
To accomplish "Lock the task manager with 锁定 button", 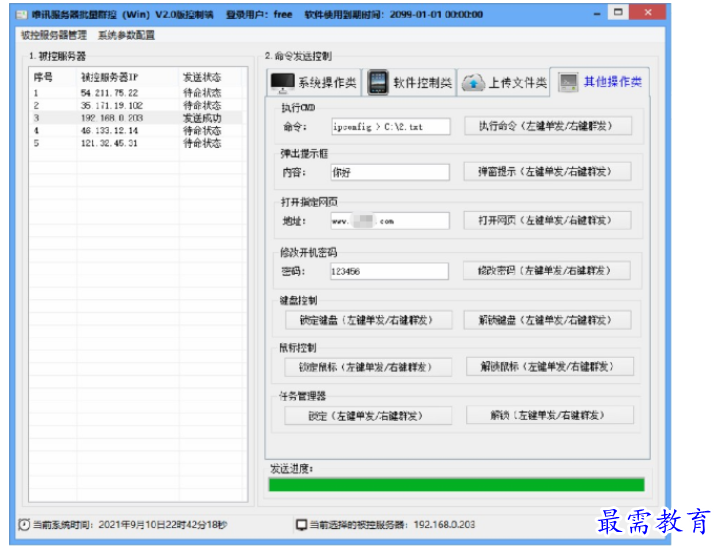I will [x=368, y=416].
